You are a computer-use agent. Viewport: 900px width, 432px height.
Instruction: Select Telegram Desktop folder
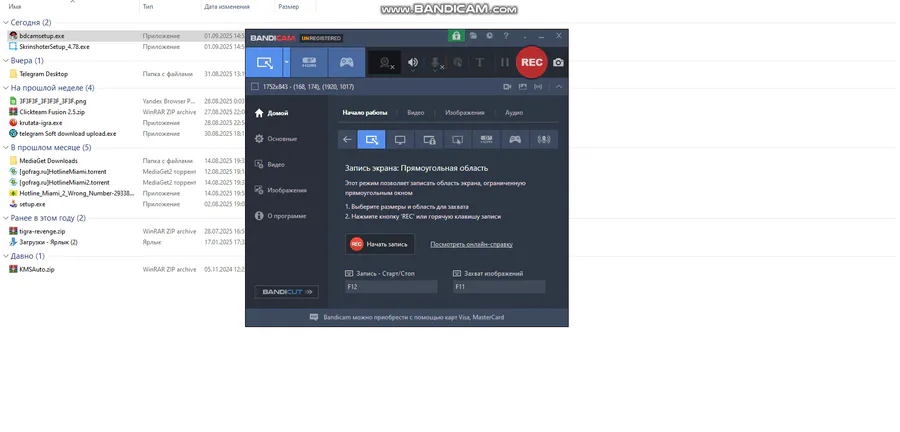pos(43,74)
